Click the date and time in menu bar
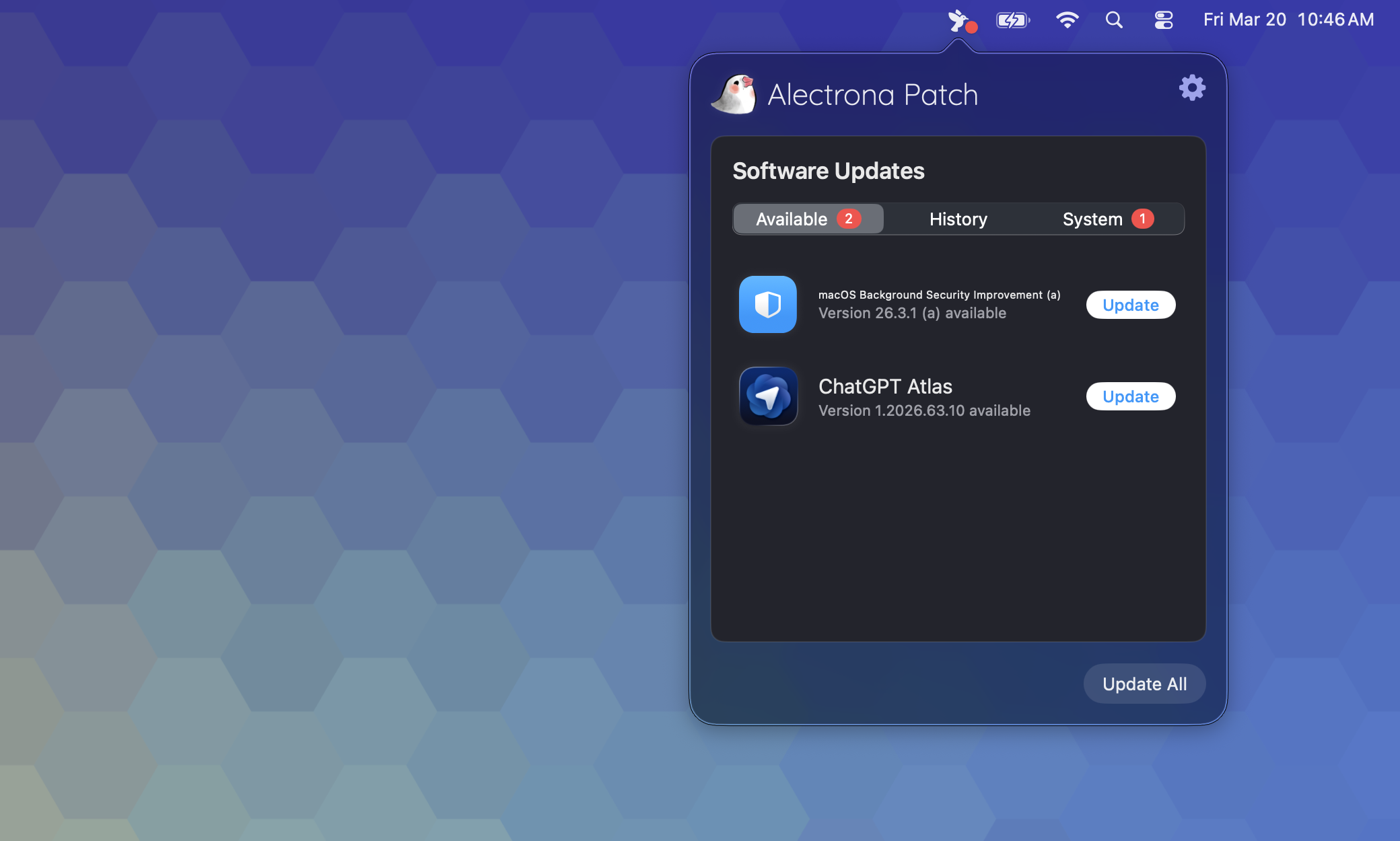1400x841 pixels. click(1288, 20)
